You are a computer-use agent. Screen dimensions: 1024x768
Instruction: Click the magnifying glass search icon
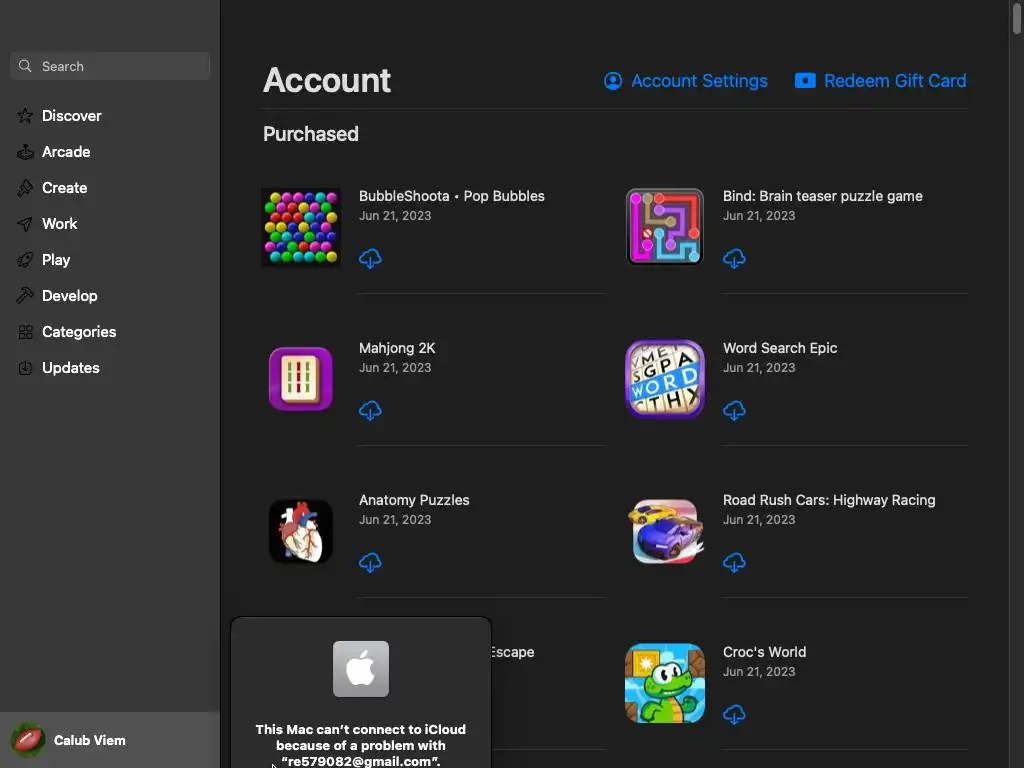pos(25,66)
